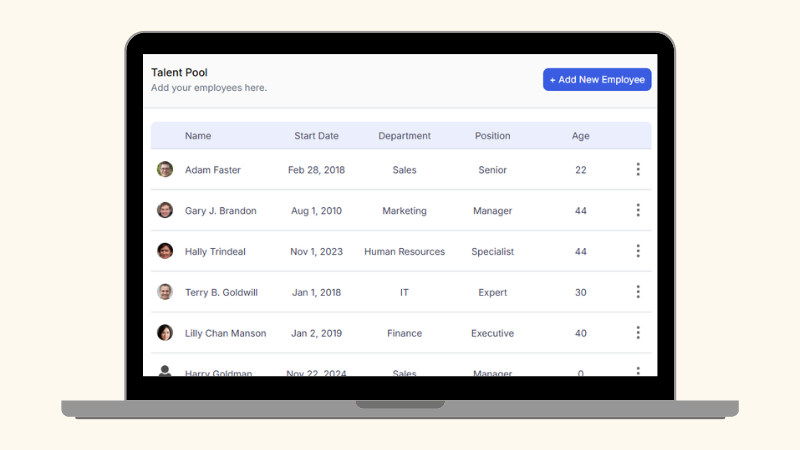Select the name Lilly Chan Manson
Screen dimensions: 800x450
[226, 333]
